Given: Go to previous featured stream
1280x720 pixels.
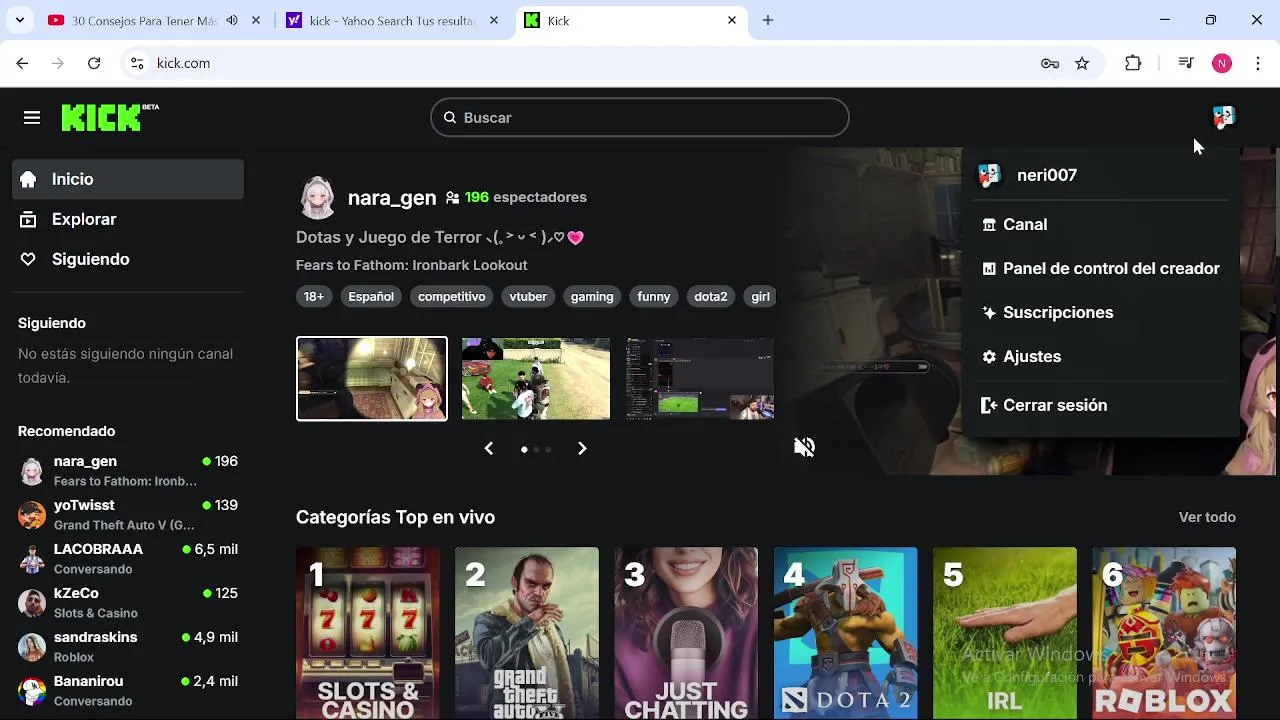Looking at the screenshot, I should point(489,449).
